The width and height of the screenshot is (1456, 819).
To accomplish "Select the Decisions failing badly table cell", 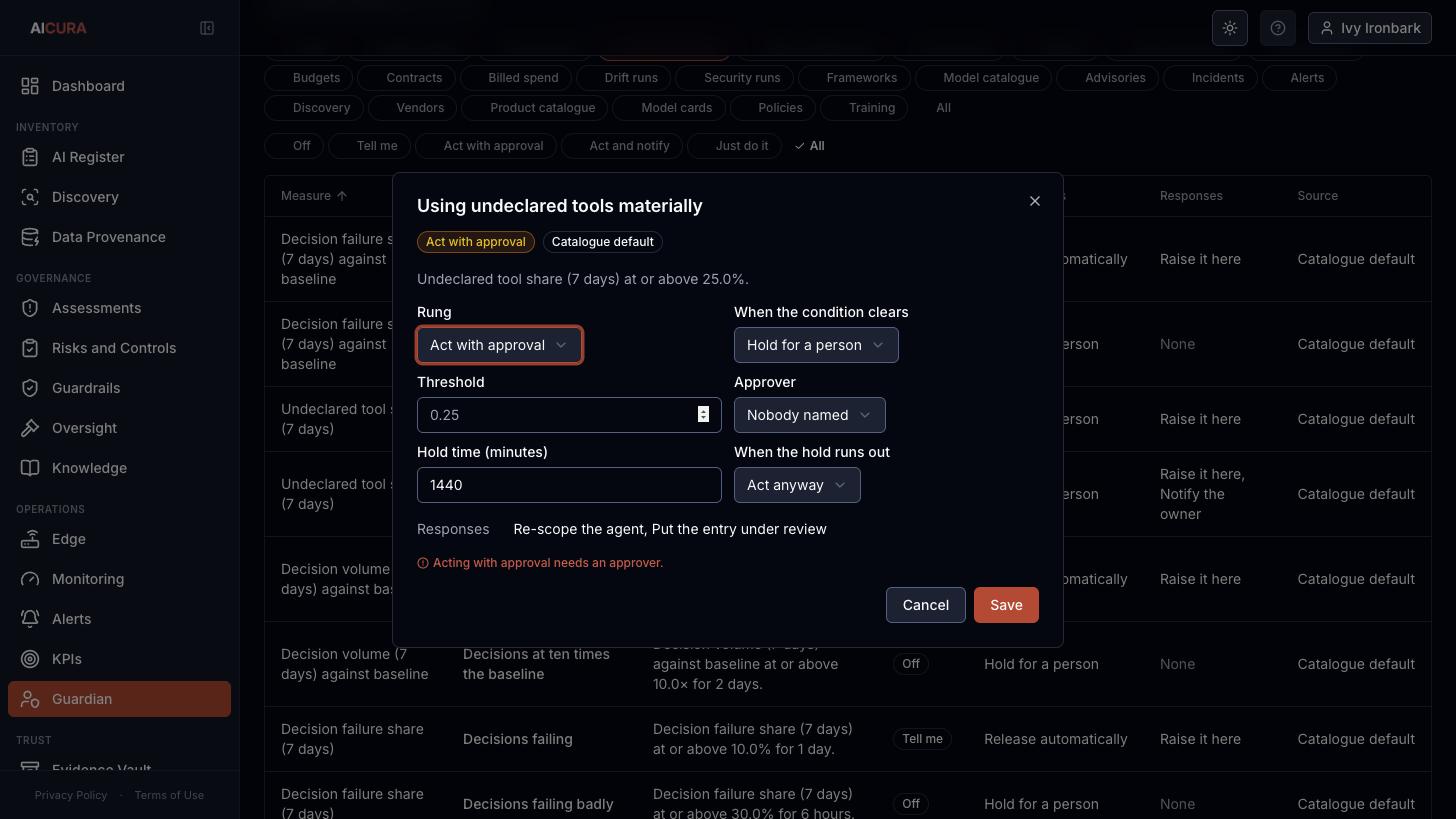I will click(x=538, y=804).
